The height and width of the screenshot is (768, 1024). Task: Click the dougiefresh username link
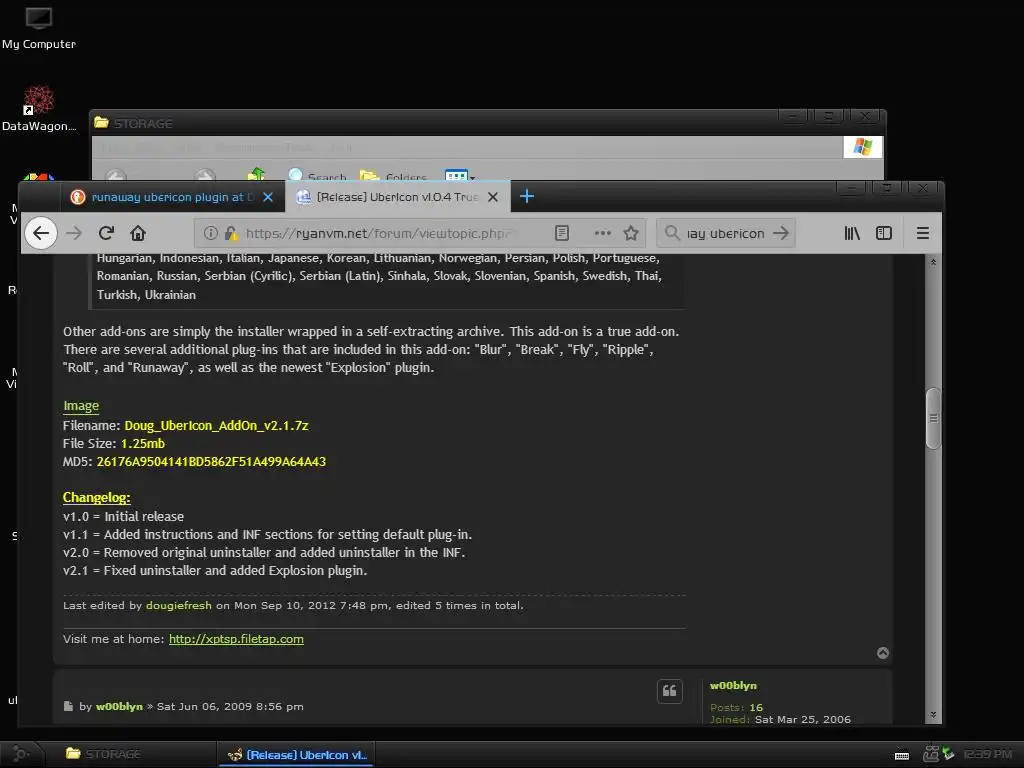(x=178, y=605)
